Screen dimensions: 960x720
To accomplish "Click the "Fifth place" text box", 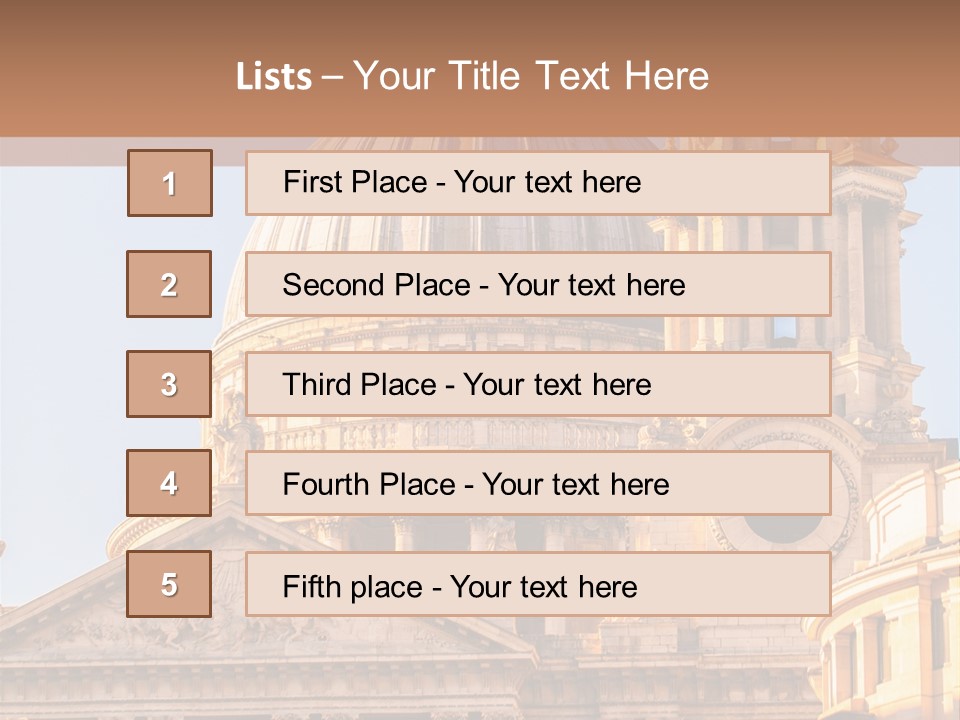I will click(537, 584).
